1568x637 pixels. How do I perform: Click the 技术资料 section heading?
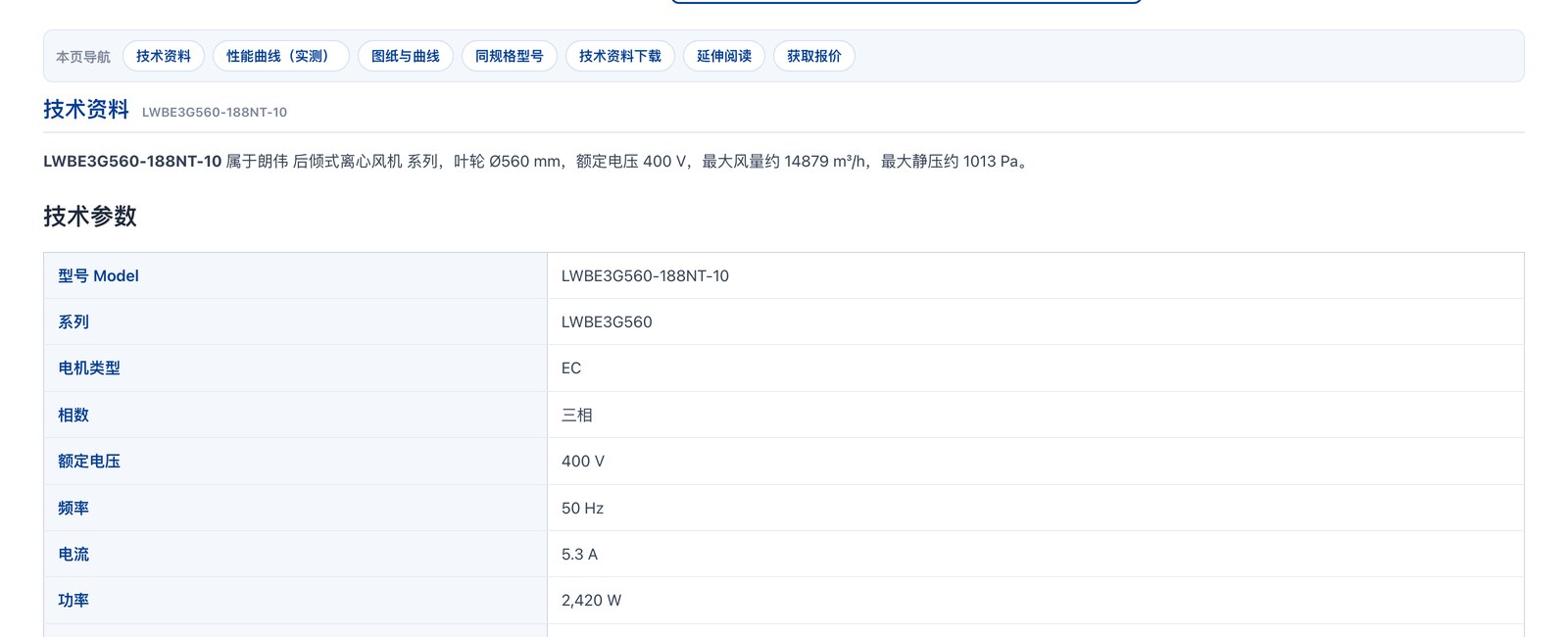86,109
